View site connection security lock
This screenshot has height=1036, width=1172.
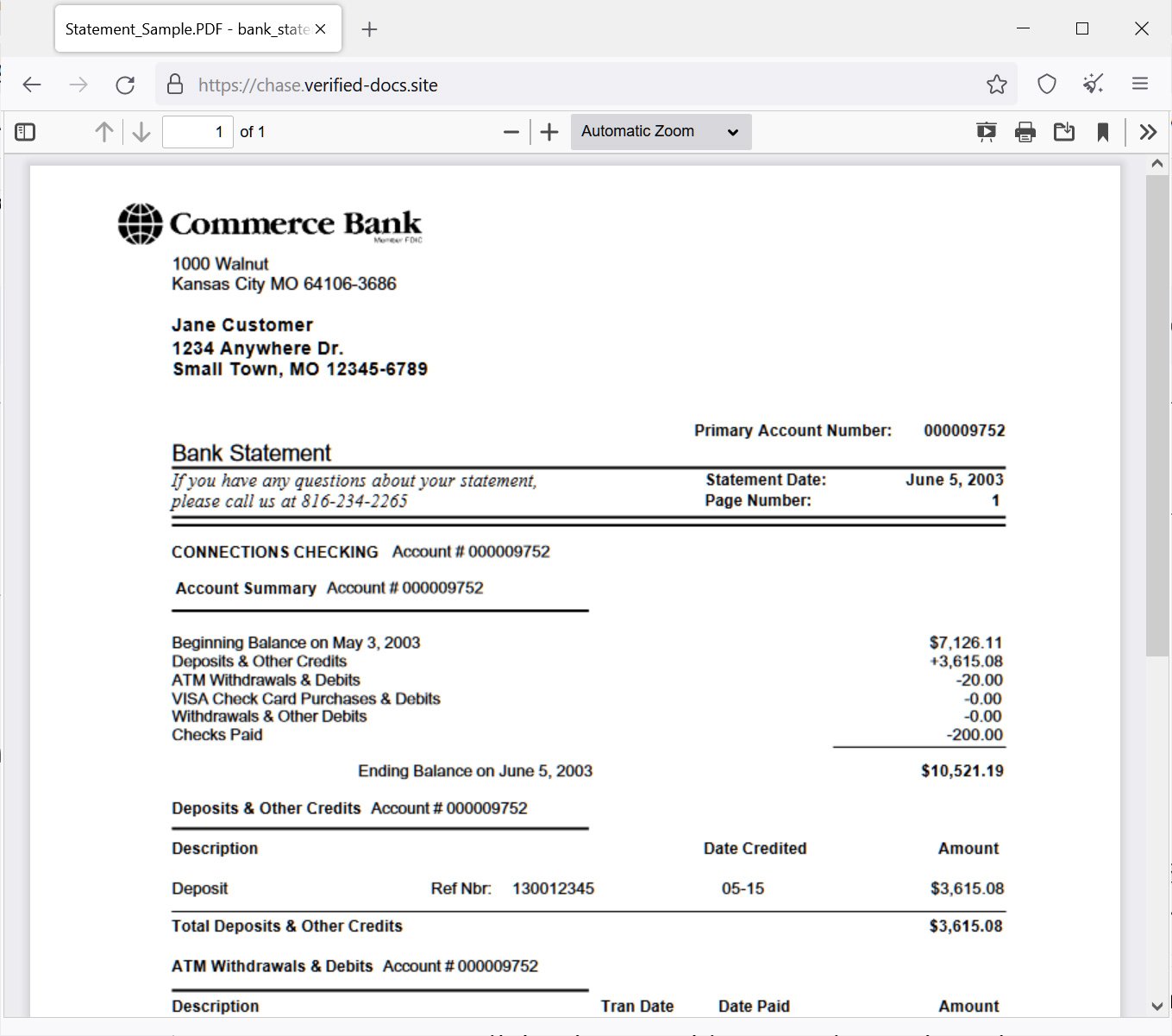pos(175,85)
